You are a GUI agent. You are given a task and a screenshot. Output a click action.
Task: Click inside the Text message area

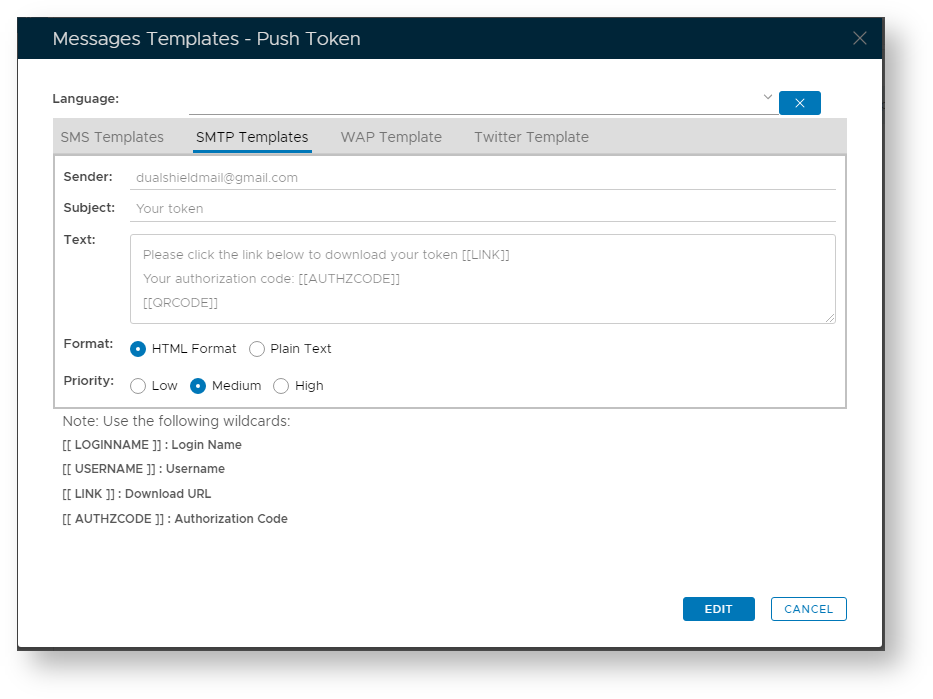coord(482,279)
